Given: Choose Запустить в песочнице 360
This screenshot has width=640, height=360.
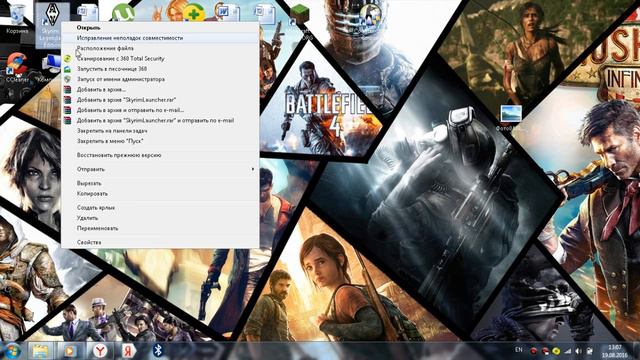Looking at the screenshot, I should (x=160, y=69).
